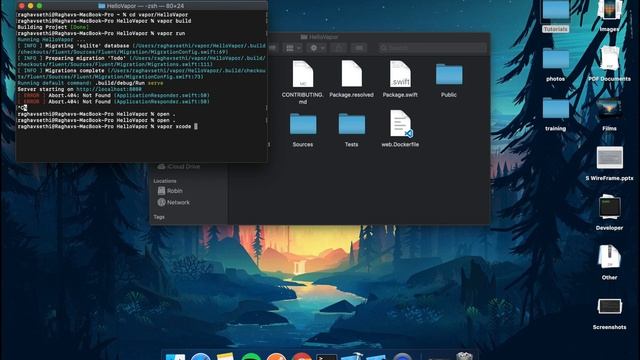Image resolution: width=640 pixels, height=360 pixels.
Task: Open the Public folder in HelloVapor
Action: [x=449, y=75]
